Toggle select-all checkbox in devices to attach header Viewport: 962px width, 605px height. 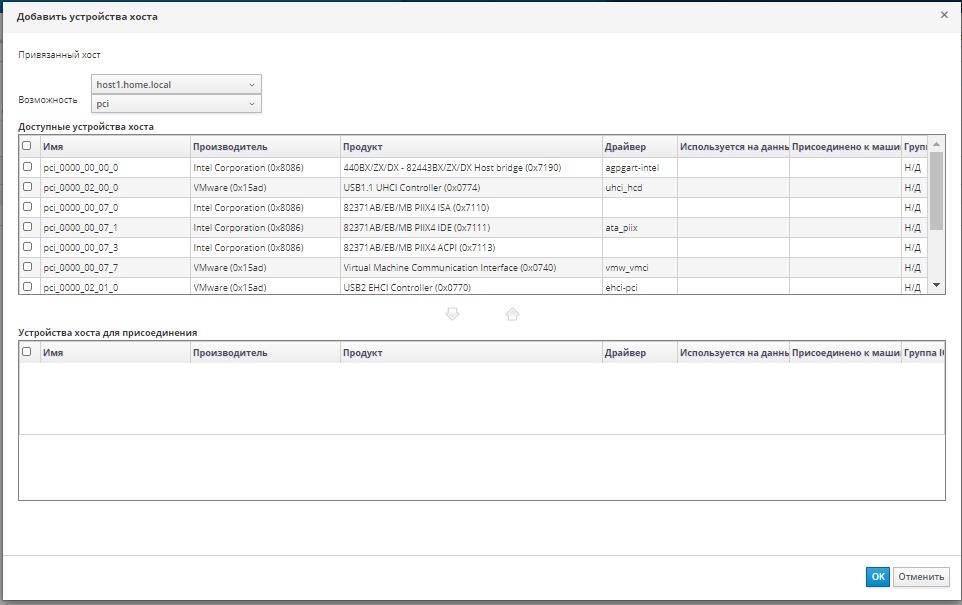[27, 352]
